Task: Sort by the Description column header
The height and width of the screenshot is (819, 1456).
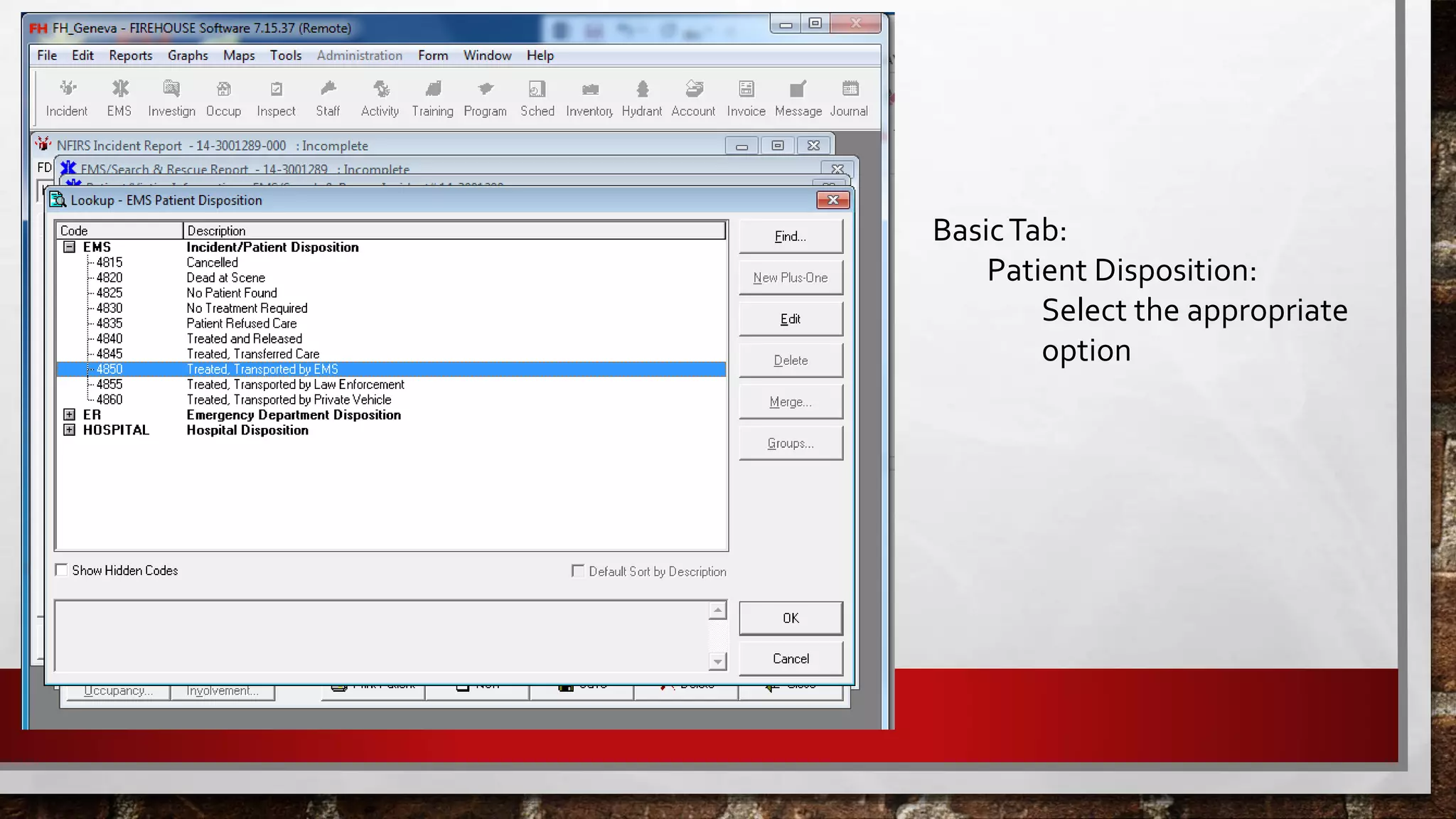Action: [454, 230]
